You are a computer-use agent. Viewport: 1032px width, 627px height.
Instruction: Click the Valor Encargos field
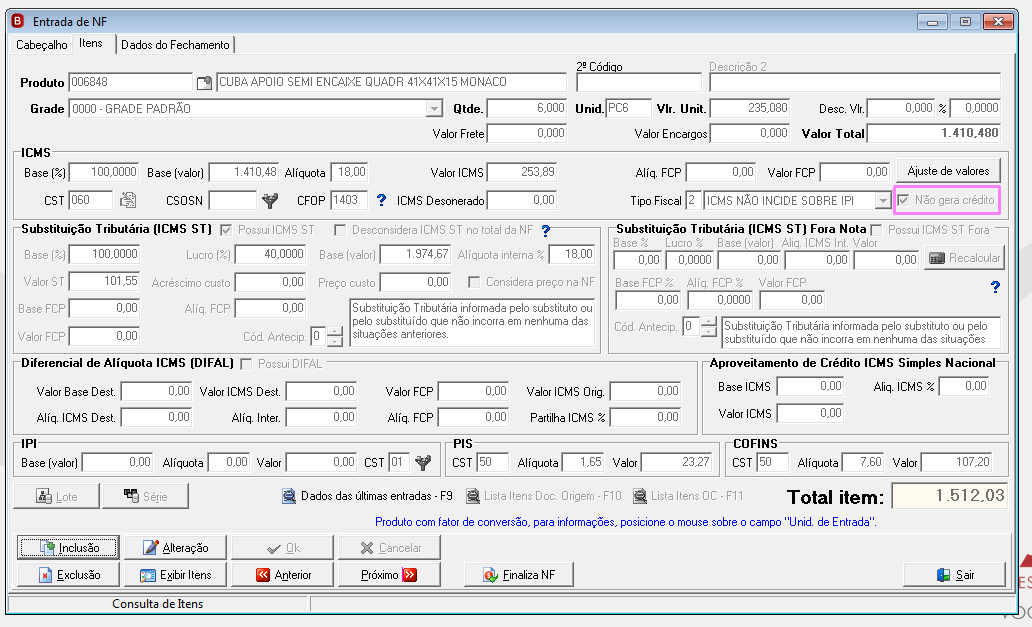749,133
